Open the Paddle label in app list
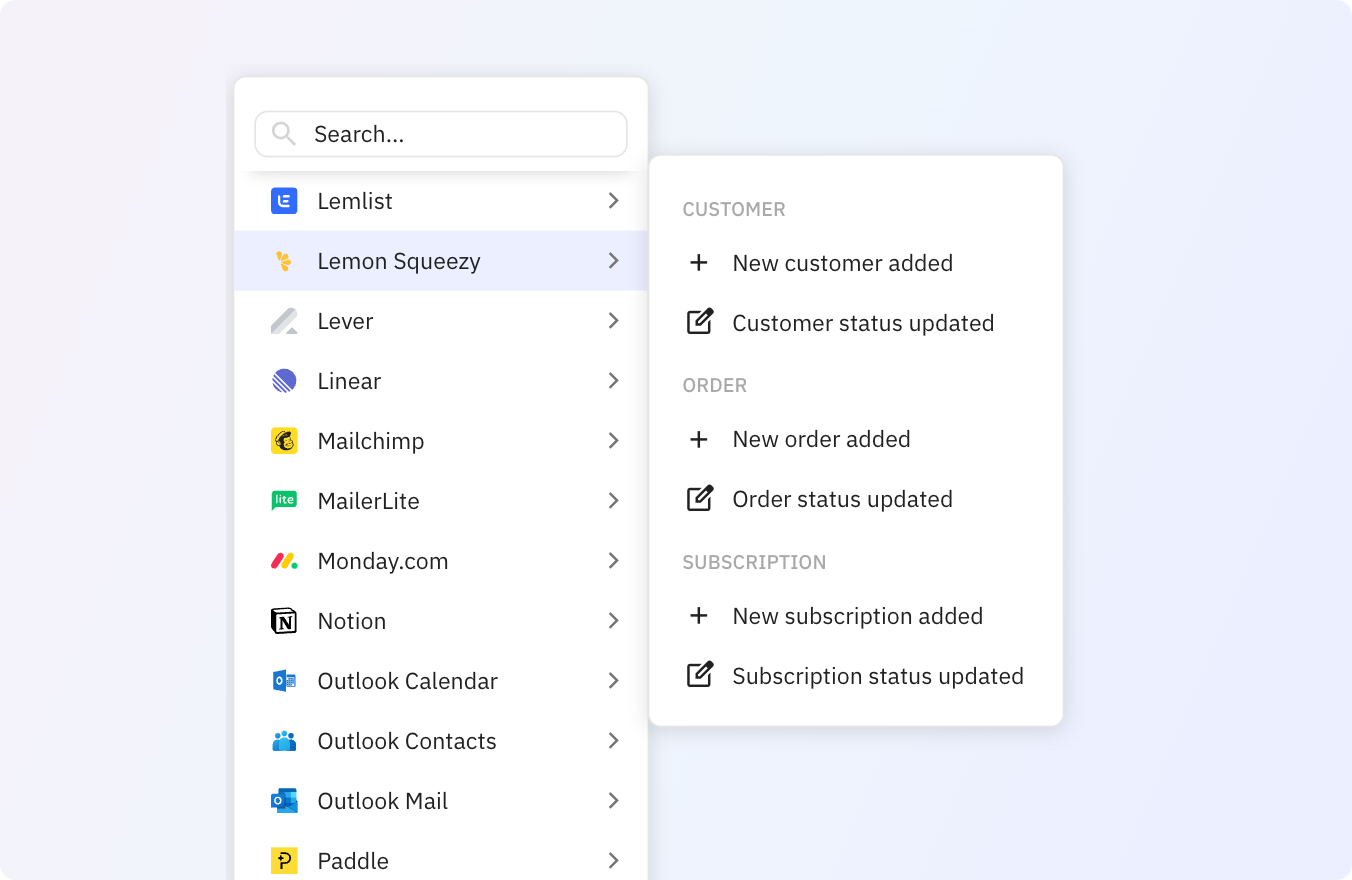The height and width of the screenshot is (880, 1352). 353,861
